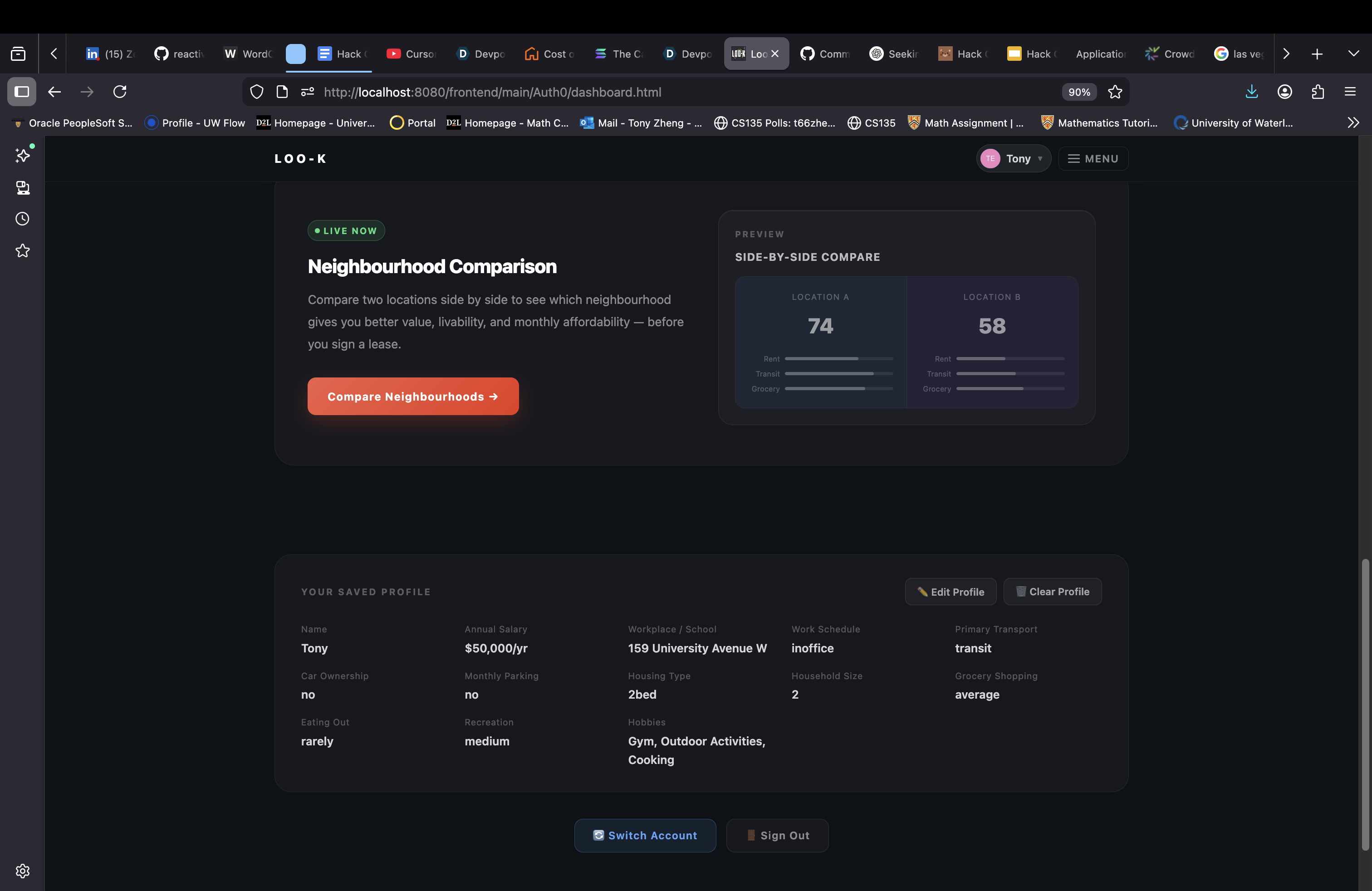Bookmark this page with star icon

1115,92
